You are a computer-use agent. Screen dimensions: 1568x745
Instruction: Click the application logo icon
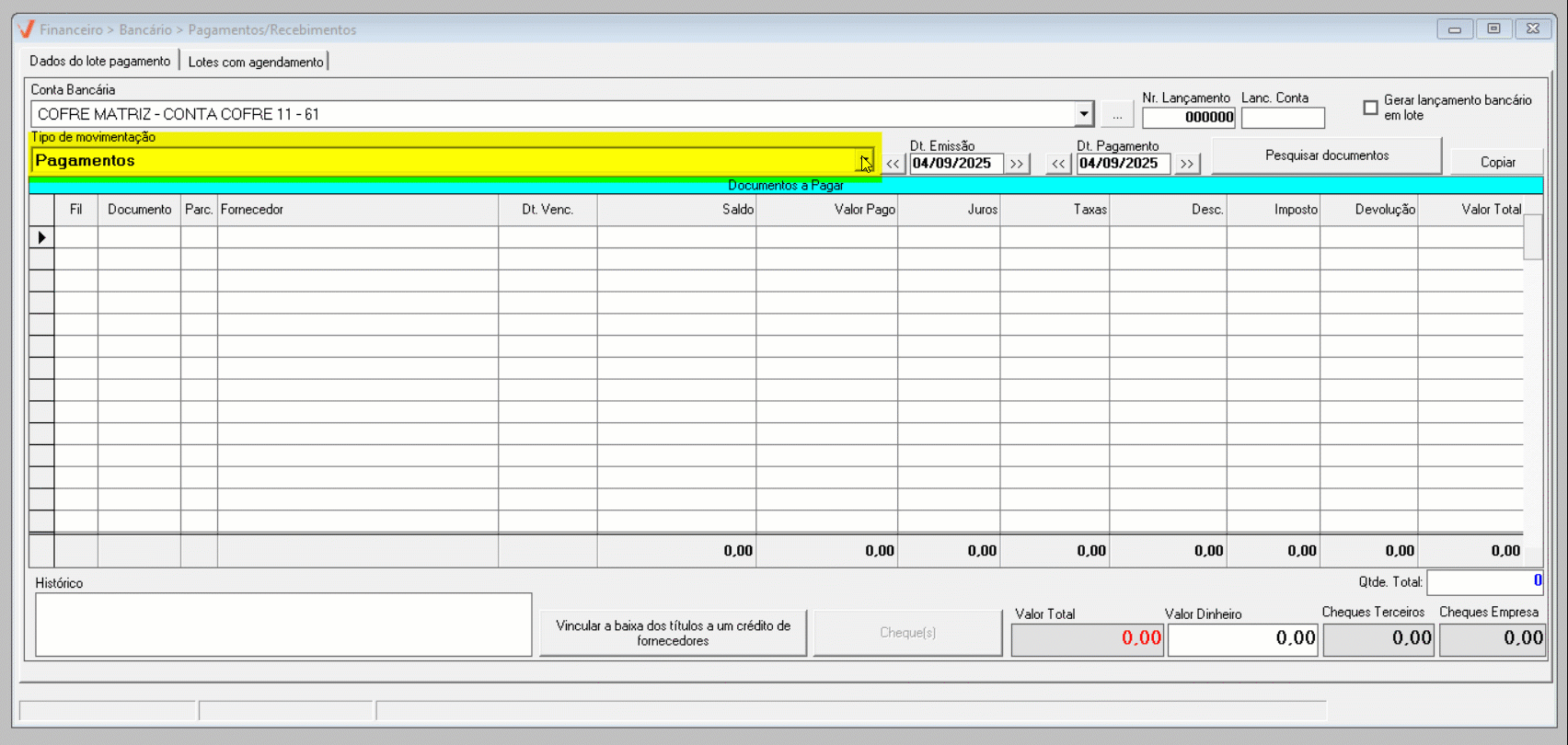point(27,29)
